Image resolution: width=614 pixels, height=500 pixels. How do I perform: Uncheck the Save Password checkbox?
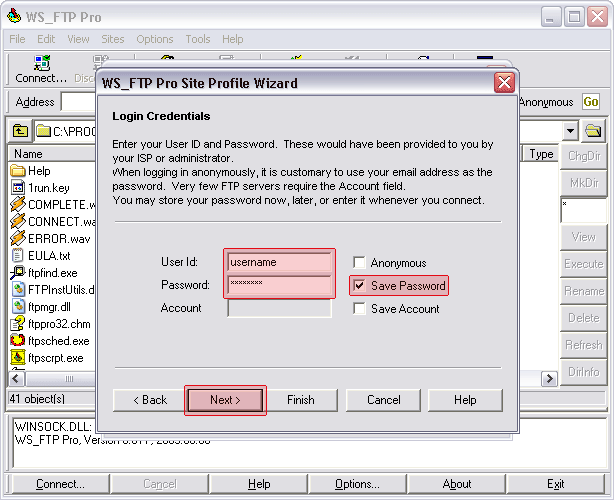359,286
